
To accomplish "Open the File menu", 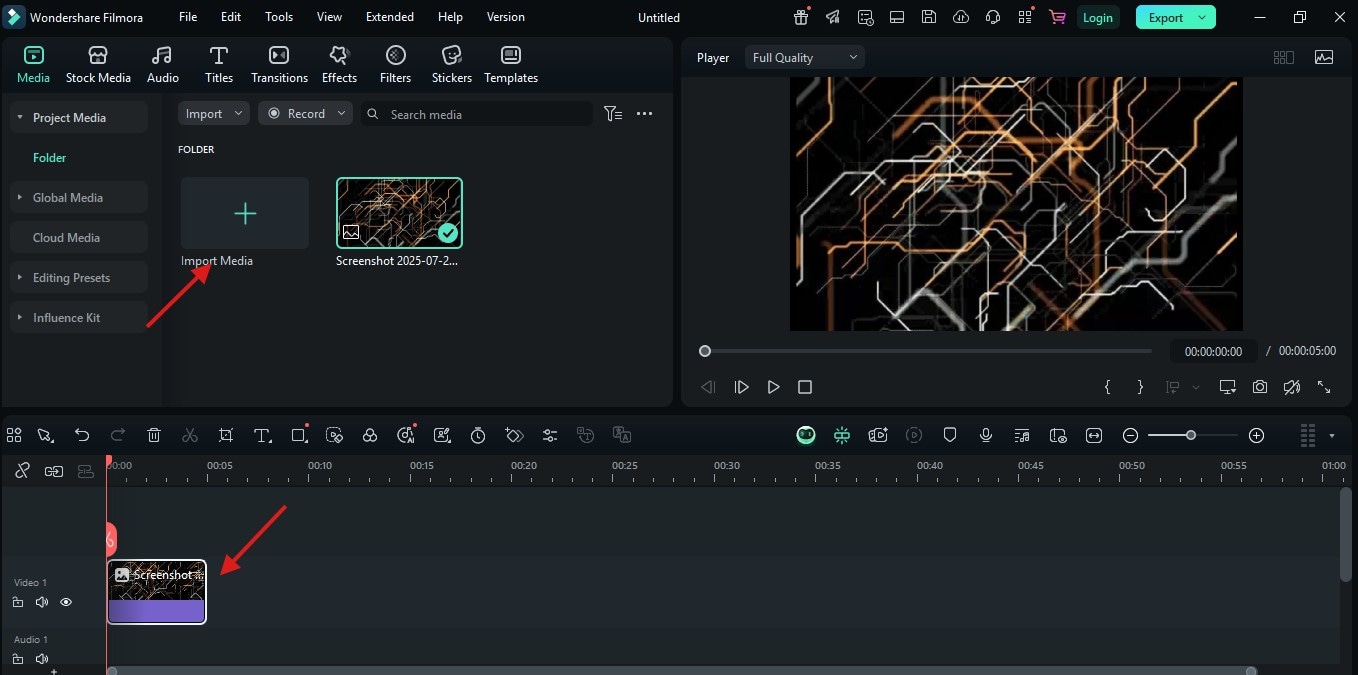I will point(188,17).
